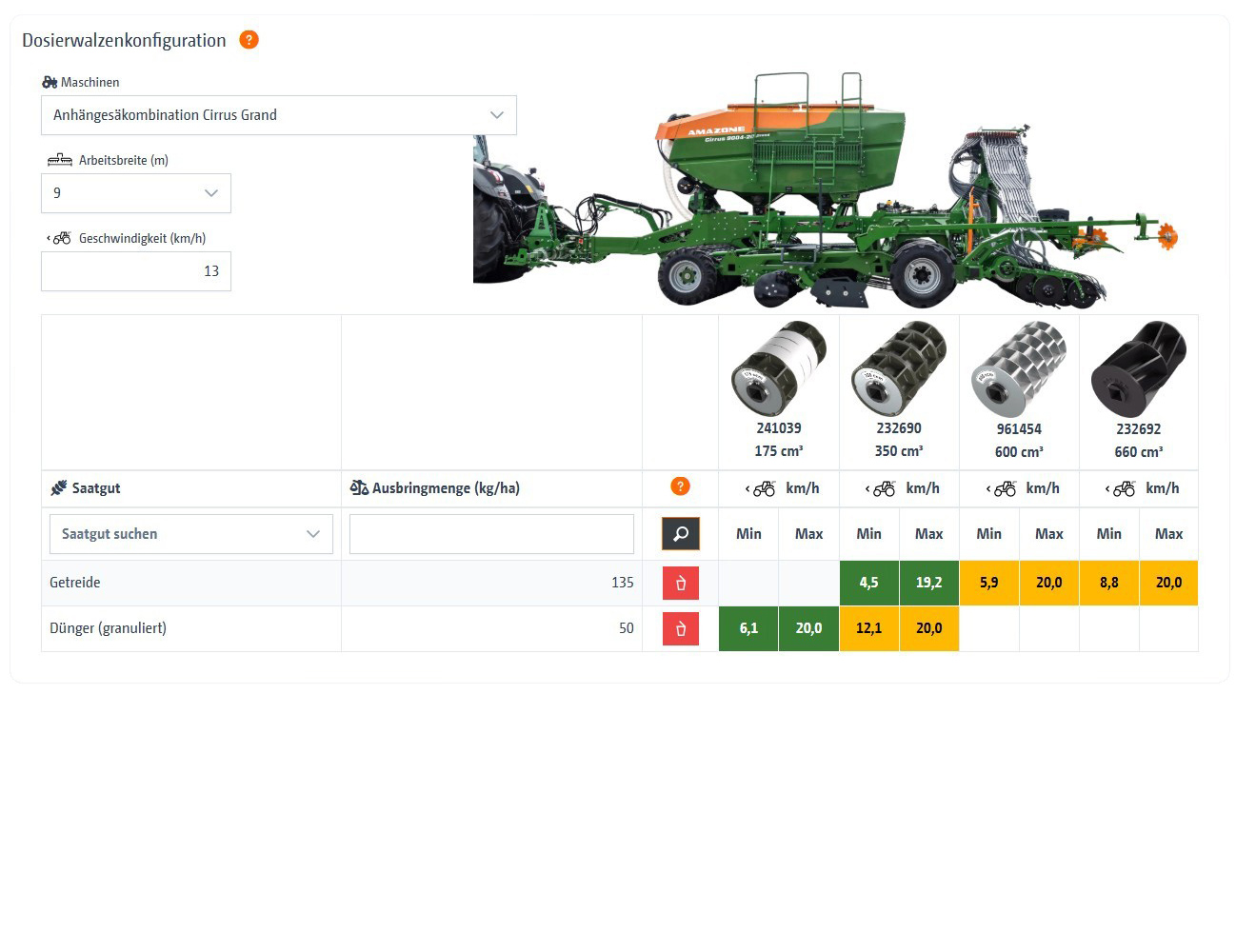Click the Getreide row label
Image resolution: width=1236 pixels, height=952 pixels.
(75, 583)
